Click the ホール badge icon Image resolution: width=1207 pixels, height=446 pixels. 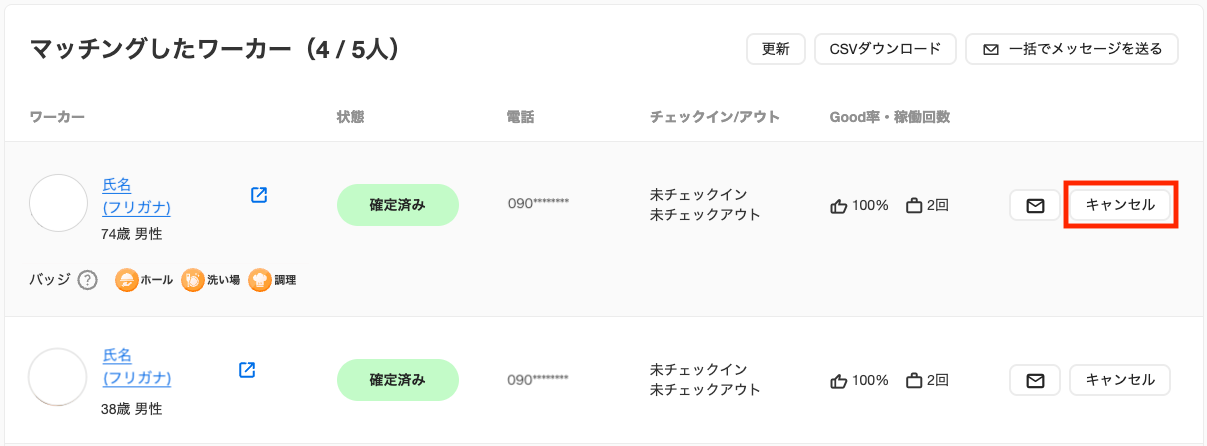tap(126, 280)
